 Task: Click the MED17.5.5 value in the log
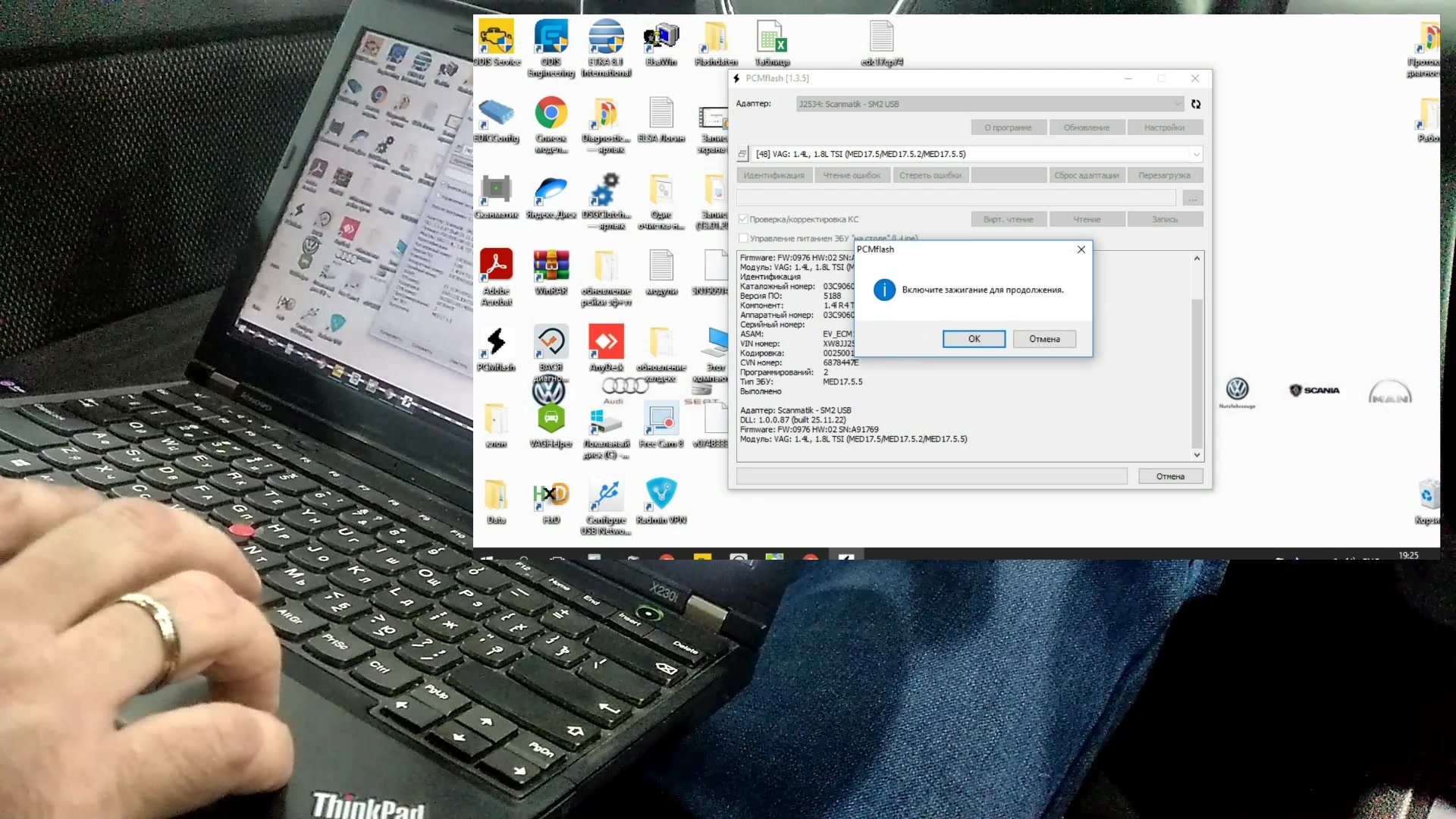tap(843, 382)
